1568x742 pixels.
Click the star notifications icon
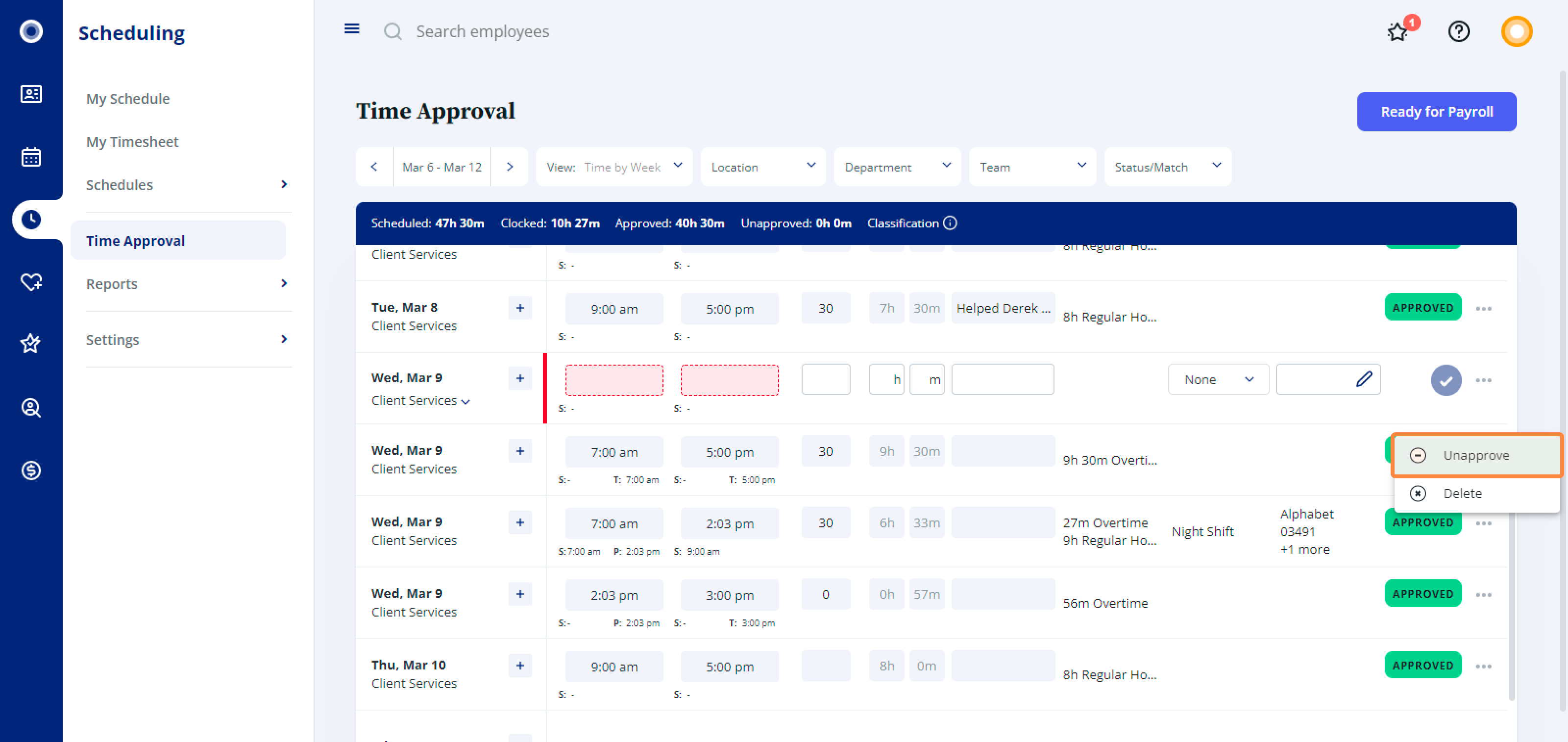[1397, 32]
